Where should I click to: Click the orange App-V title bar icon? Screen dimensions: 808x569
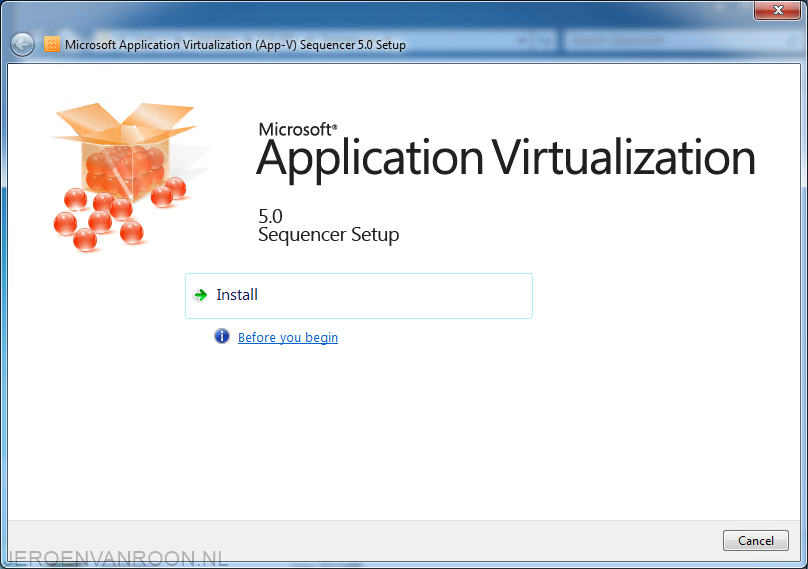click(52, 44)
